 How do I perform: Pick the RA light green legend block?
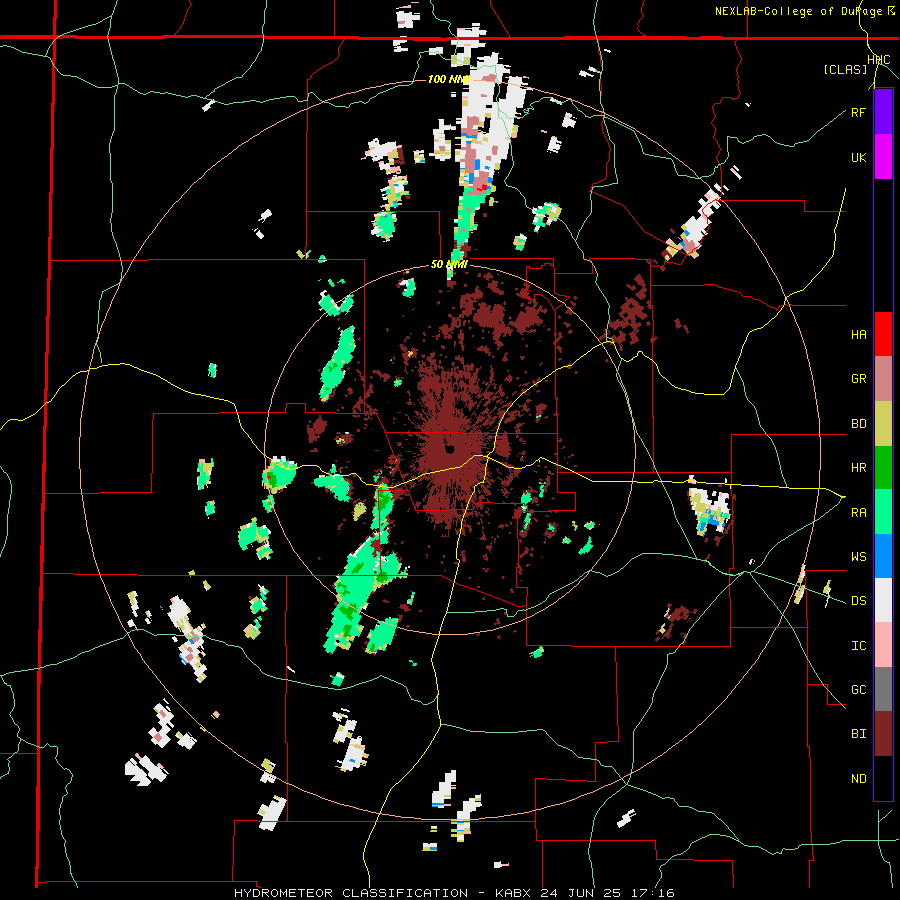coord(883,512)
